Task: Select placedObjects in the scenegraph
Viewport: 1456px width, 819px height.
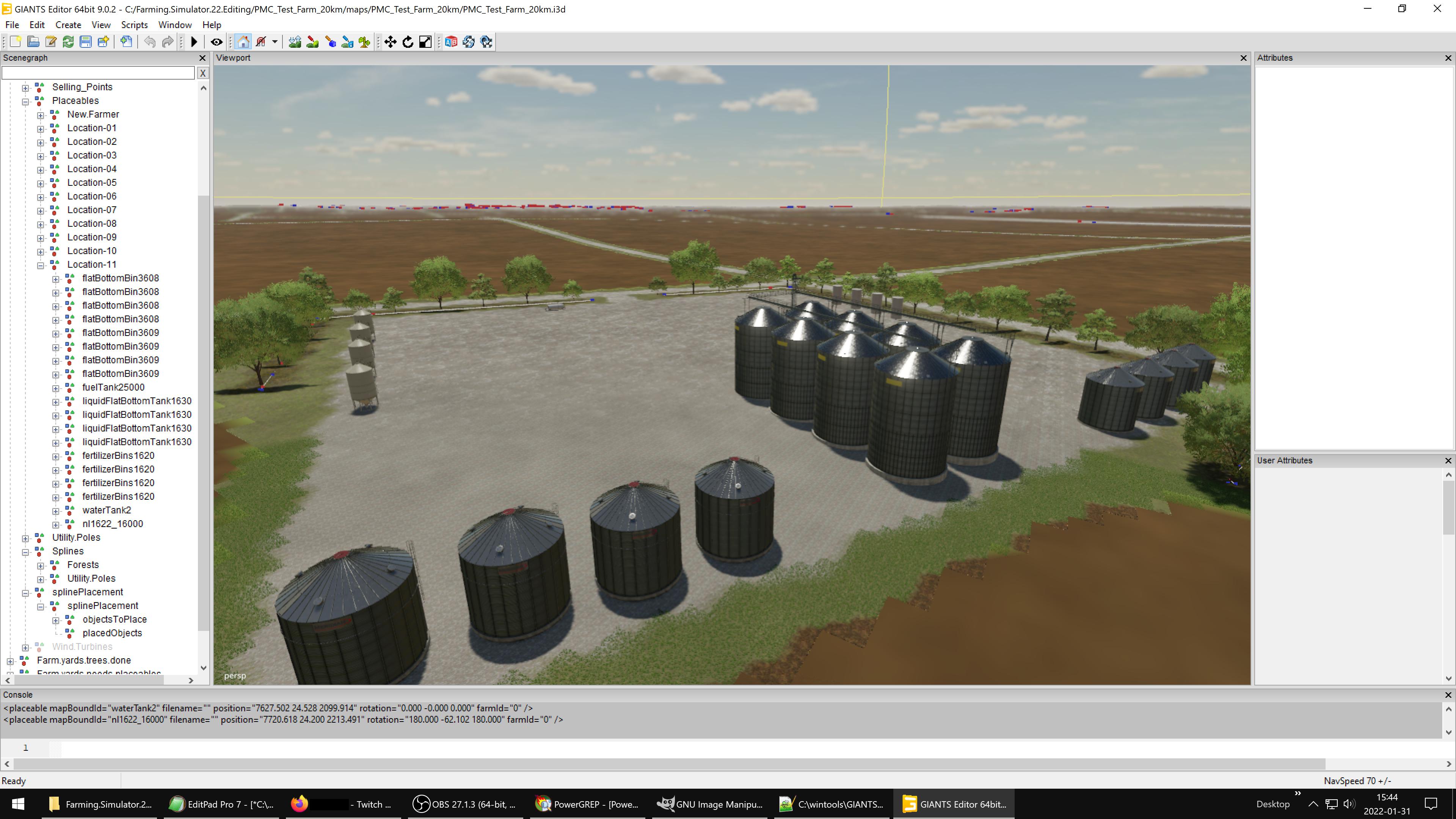Action: [x=112, y=633]
